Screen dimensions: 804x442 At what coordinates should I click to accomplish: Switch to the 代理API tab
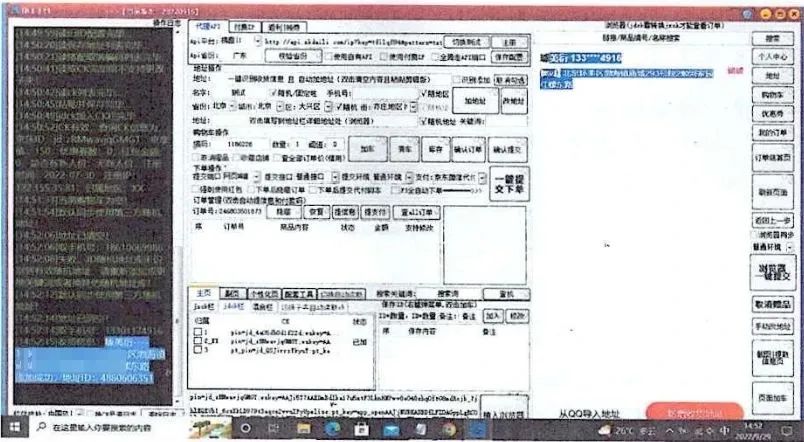pyautogui.click(x=208, y=27)
